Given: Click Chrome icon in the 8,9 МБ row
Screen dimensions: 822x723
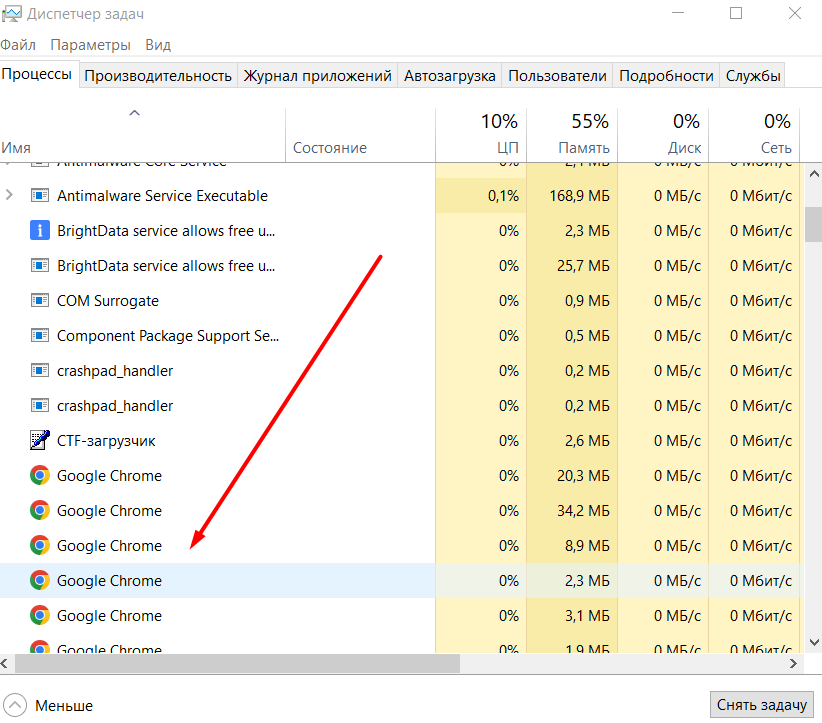Looking at the screenshot, I should tap(40, 545).
